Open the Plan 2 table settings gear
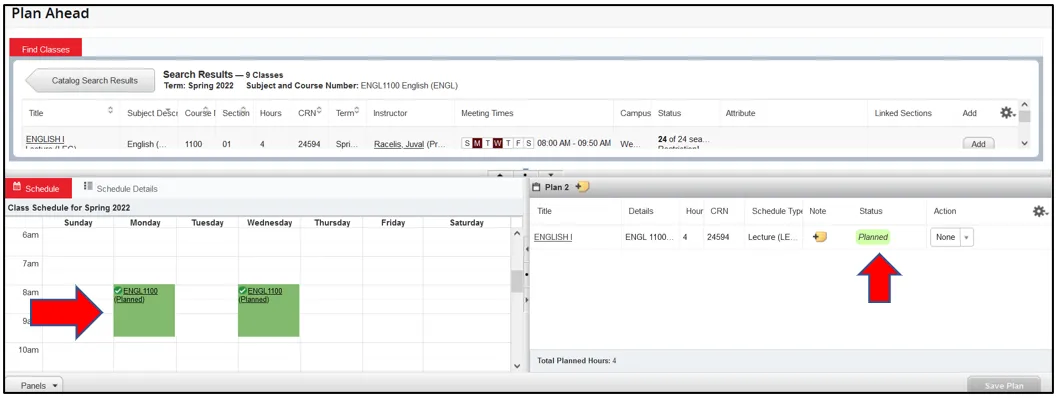 (1040, 211)
